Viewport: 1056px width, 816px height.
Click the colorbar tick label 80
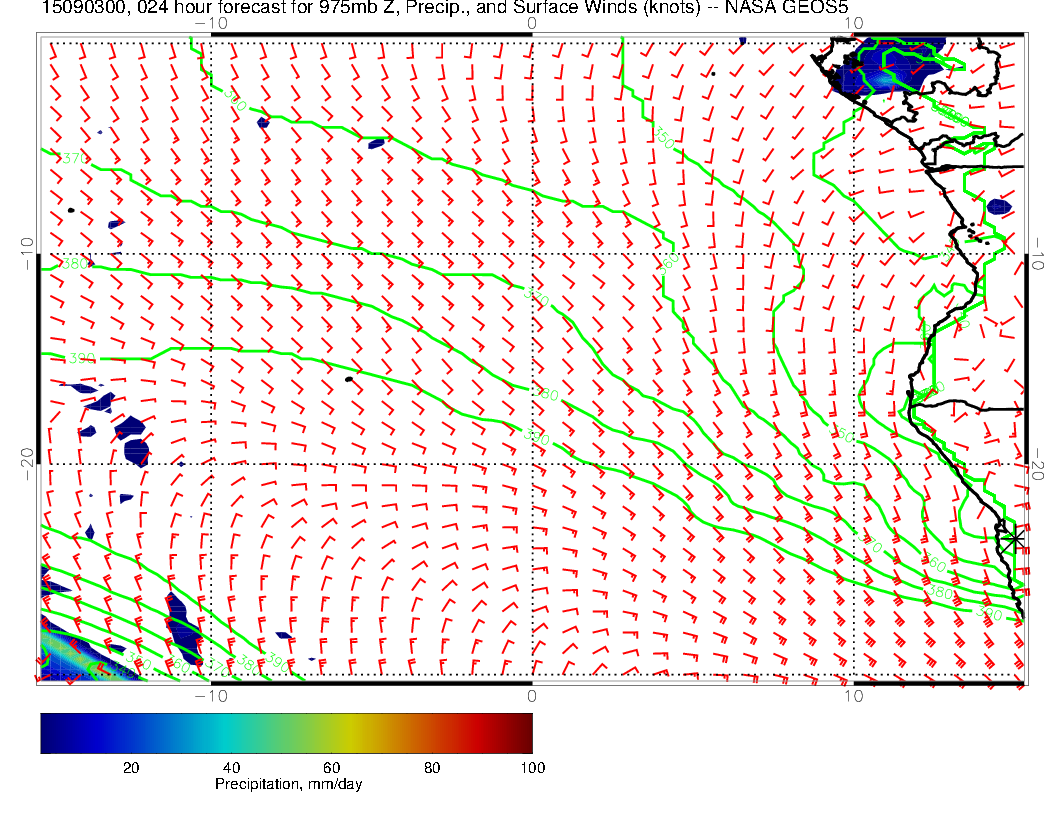tap(432, 768)
